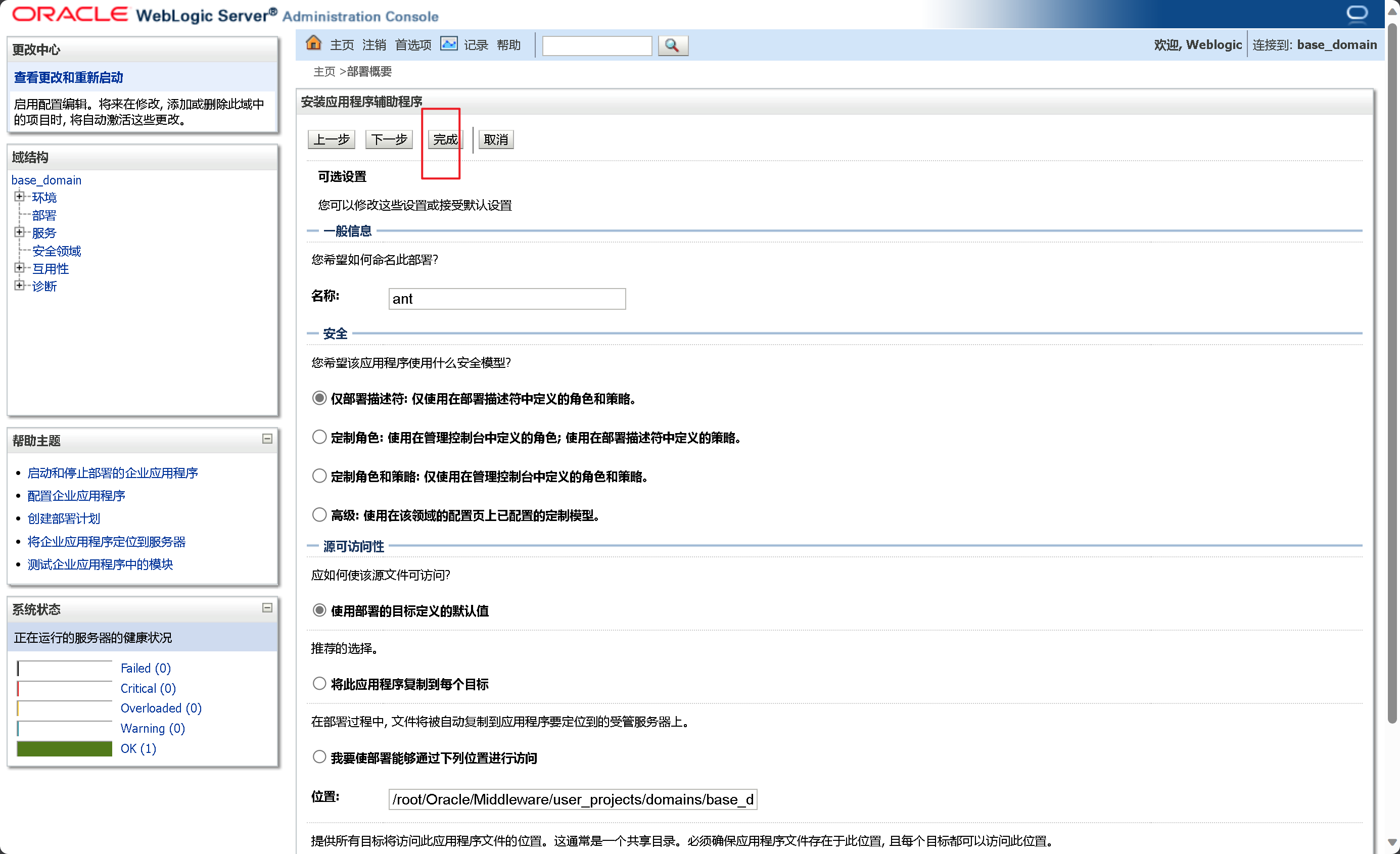Open 创建部署计划 help link
The height and width of the screenshot is (854, 1400).
64,519
